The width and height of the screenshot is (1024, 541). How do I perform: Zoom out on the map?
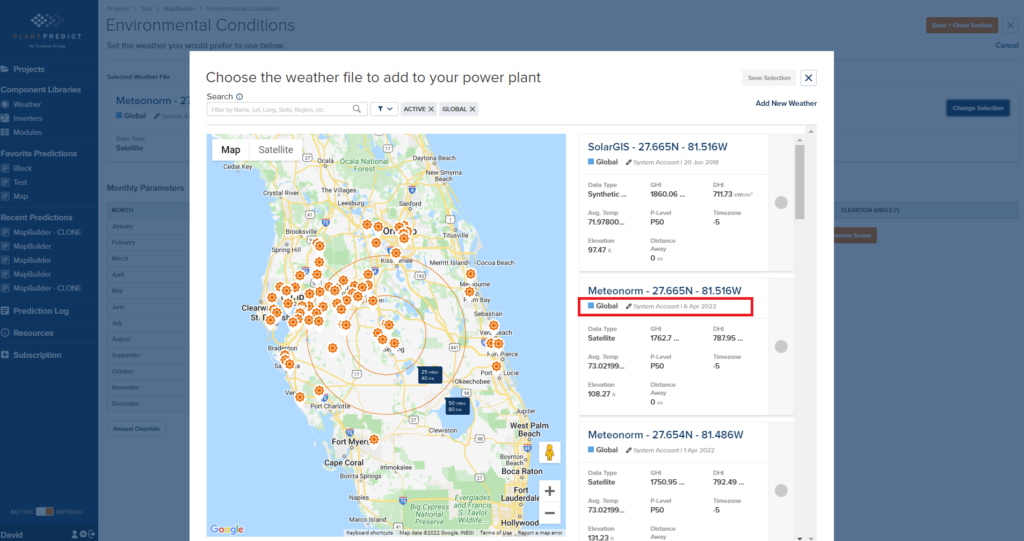(549, 513)
